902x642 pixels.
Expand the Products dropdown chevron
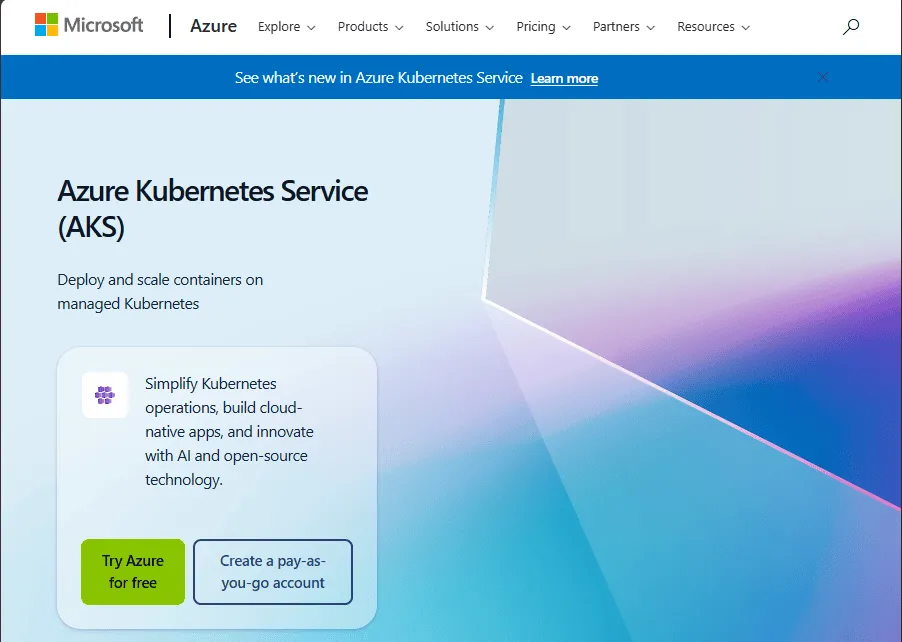400,27
